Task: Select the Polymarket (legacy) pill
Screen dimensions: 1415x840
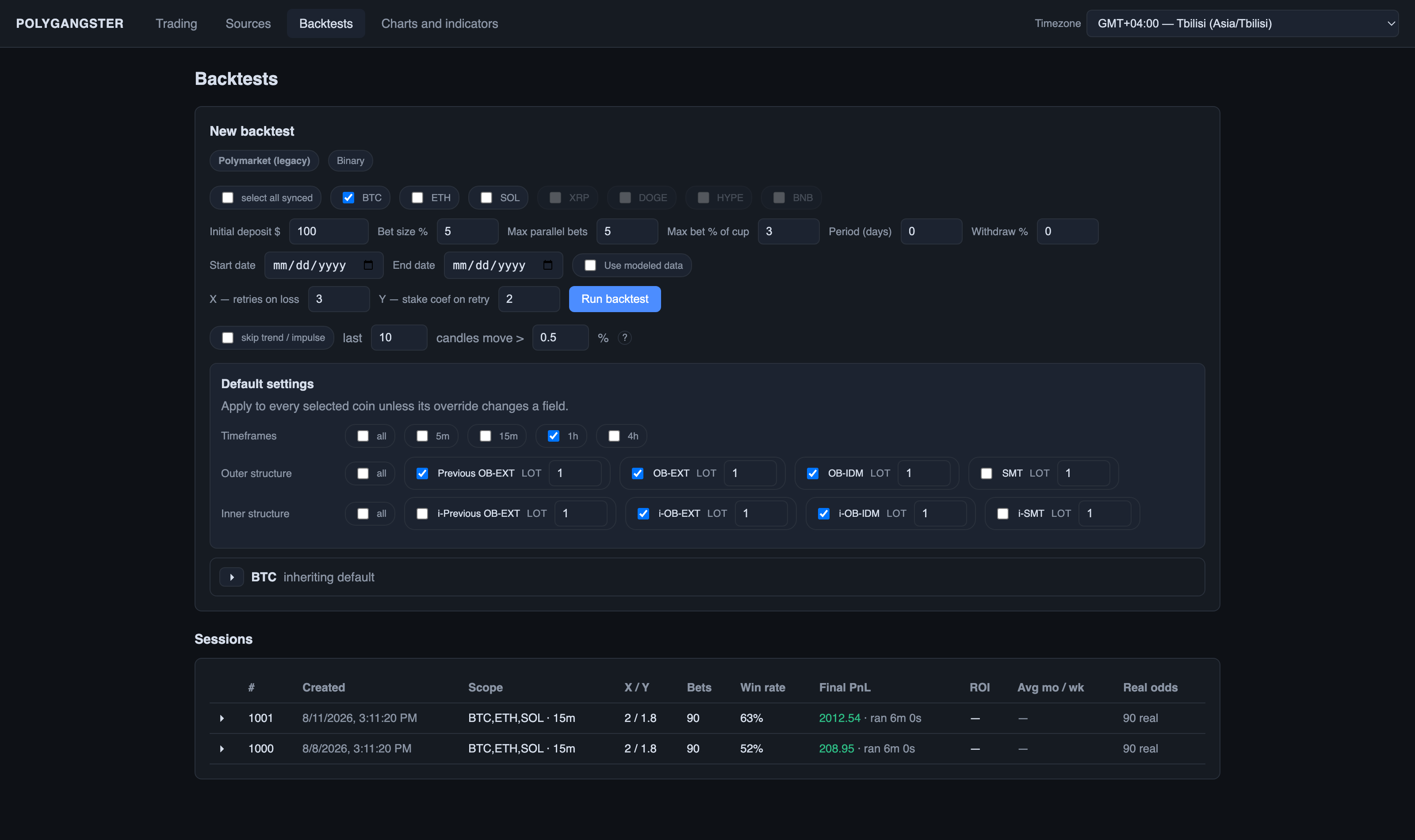Action: (x=264, y=161)
